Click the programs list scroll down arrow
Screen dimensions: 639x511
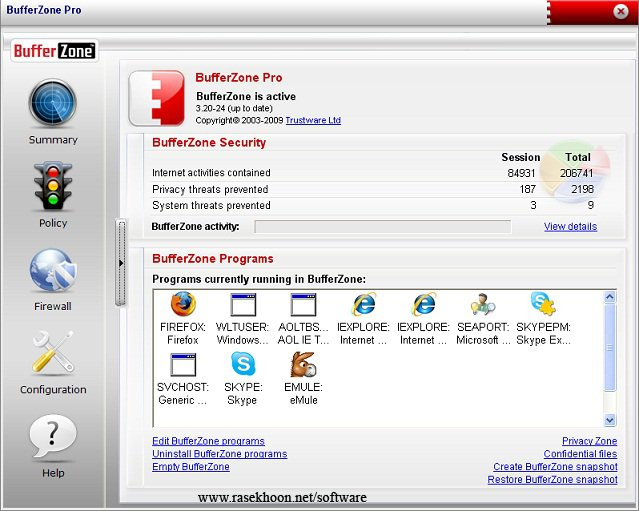tap(610, 419)
